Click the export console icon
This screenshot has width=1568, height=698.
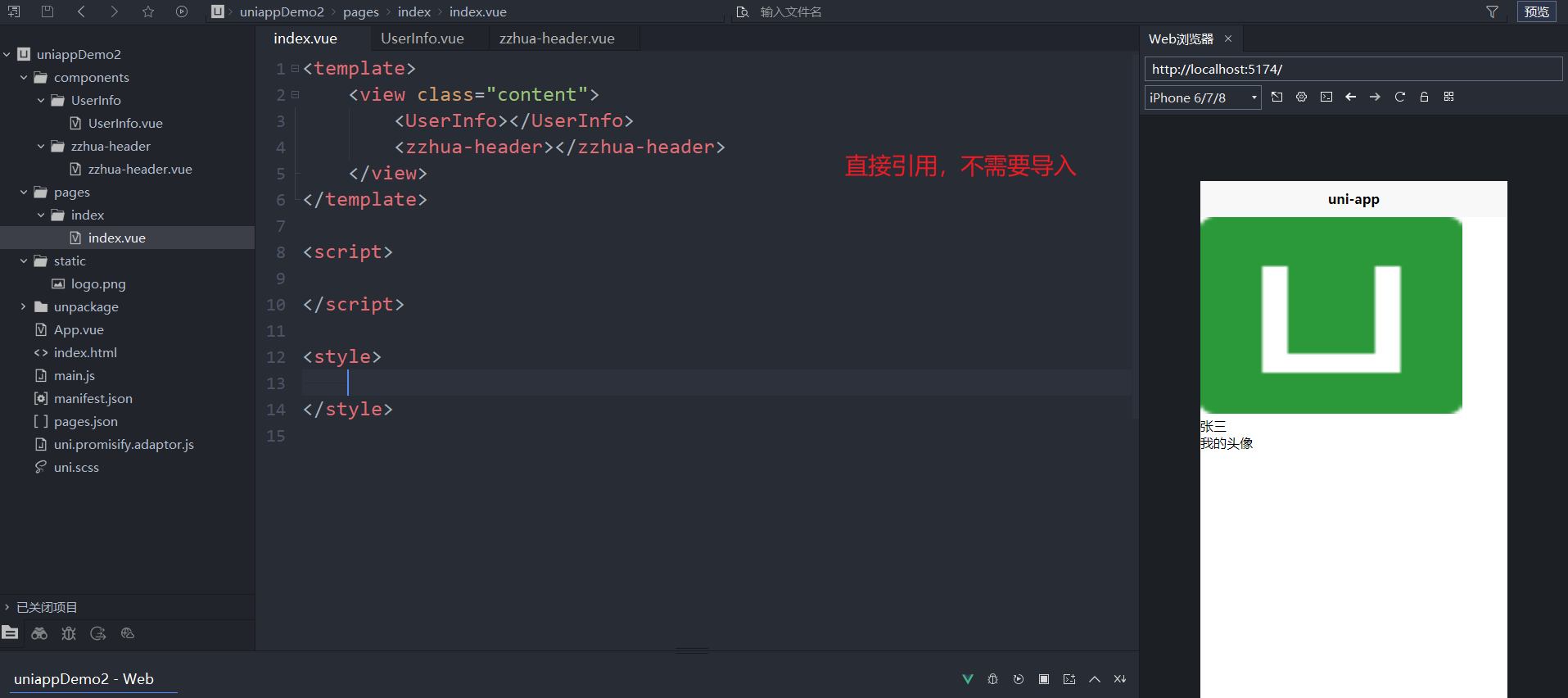[x=1069, y=679]
